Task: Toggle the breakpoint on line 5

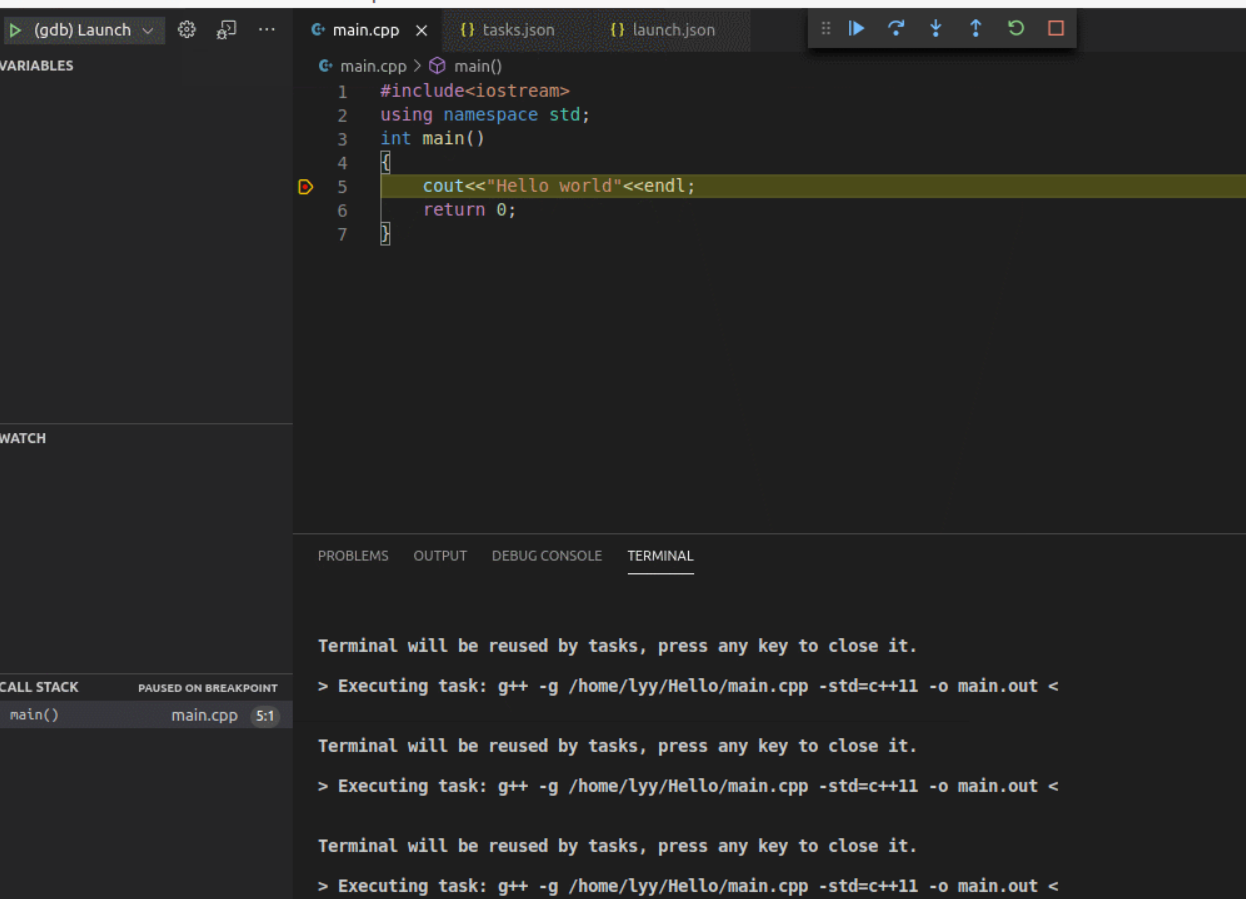Action: click(x=306, y=186)
